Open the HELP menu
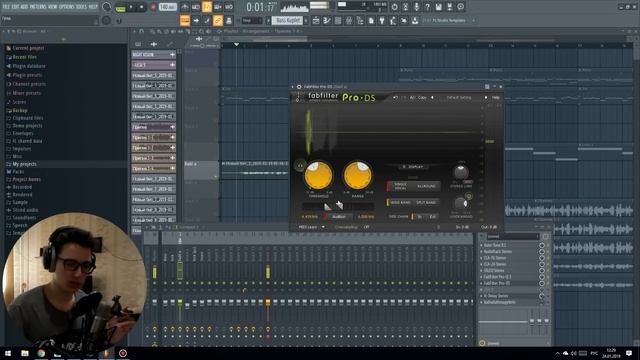 click(x=93, y=7)
